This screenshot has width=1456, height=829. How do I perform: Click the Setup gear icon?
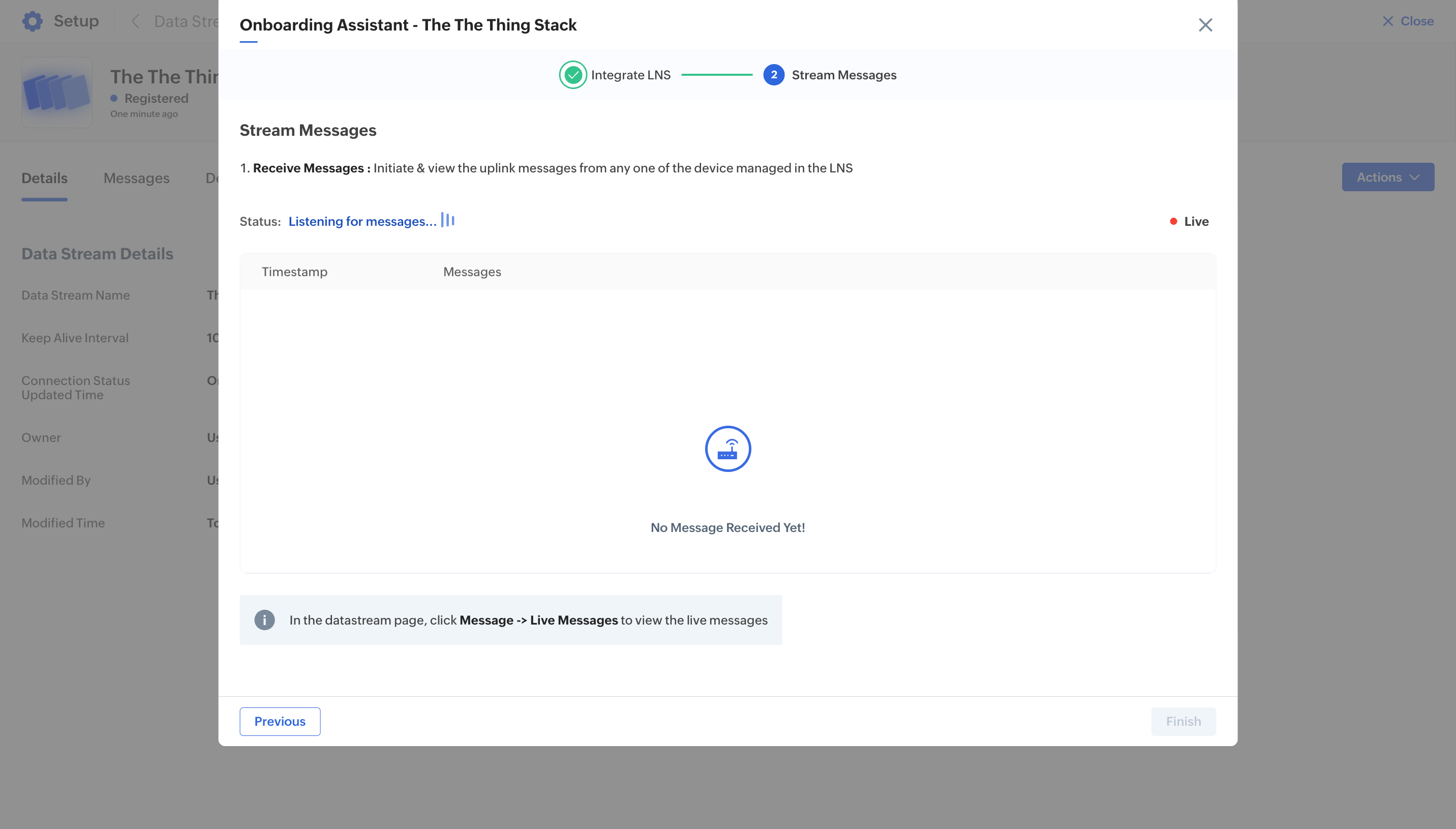(33, 21)
